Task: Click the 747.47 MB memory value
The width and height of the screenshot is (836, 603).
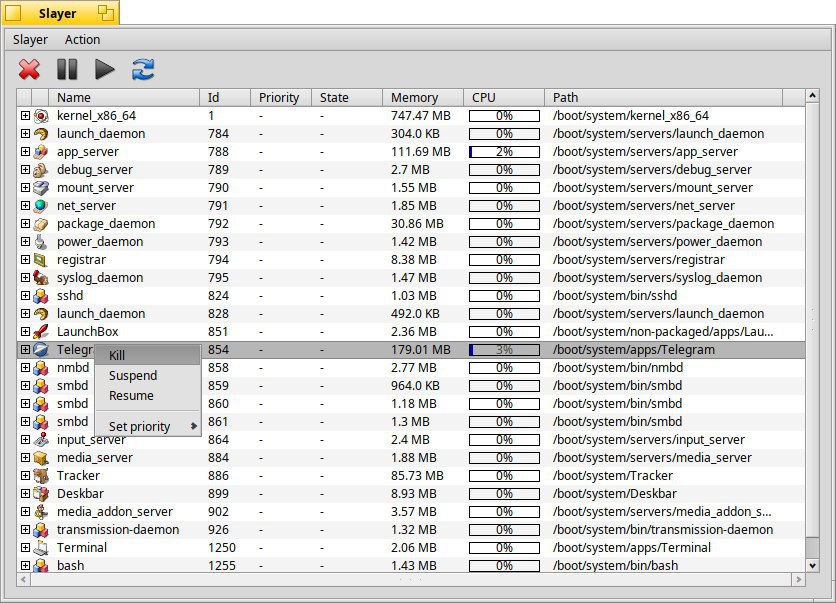Action: [x=420, y=116]
